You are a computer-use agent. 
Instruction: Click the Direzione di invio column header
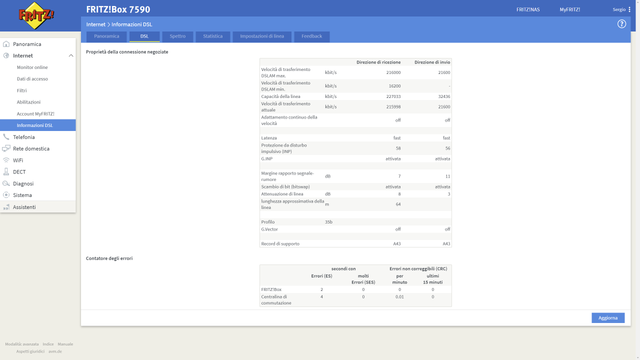tap(432, 62)
